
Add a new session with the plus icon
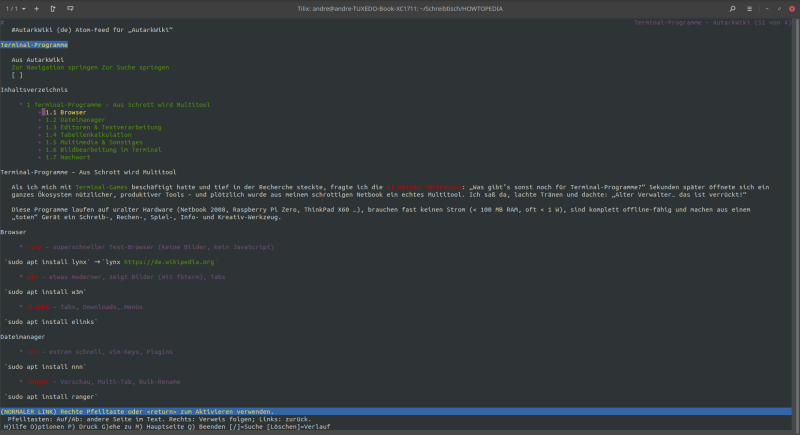(36, 9)
